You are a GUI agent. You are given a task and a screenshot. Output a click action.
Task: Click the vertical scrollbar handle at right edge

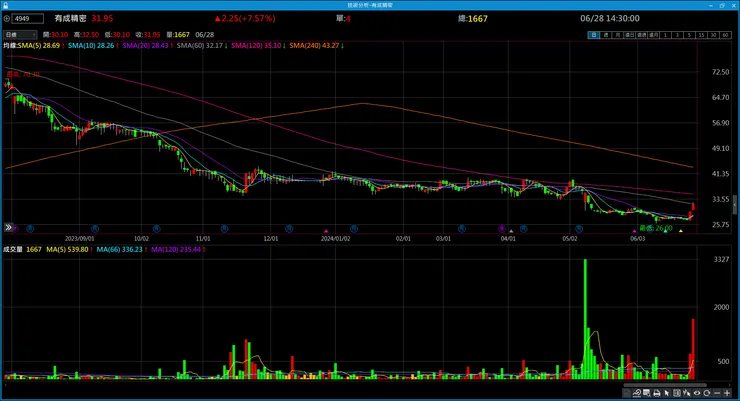734,205
